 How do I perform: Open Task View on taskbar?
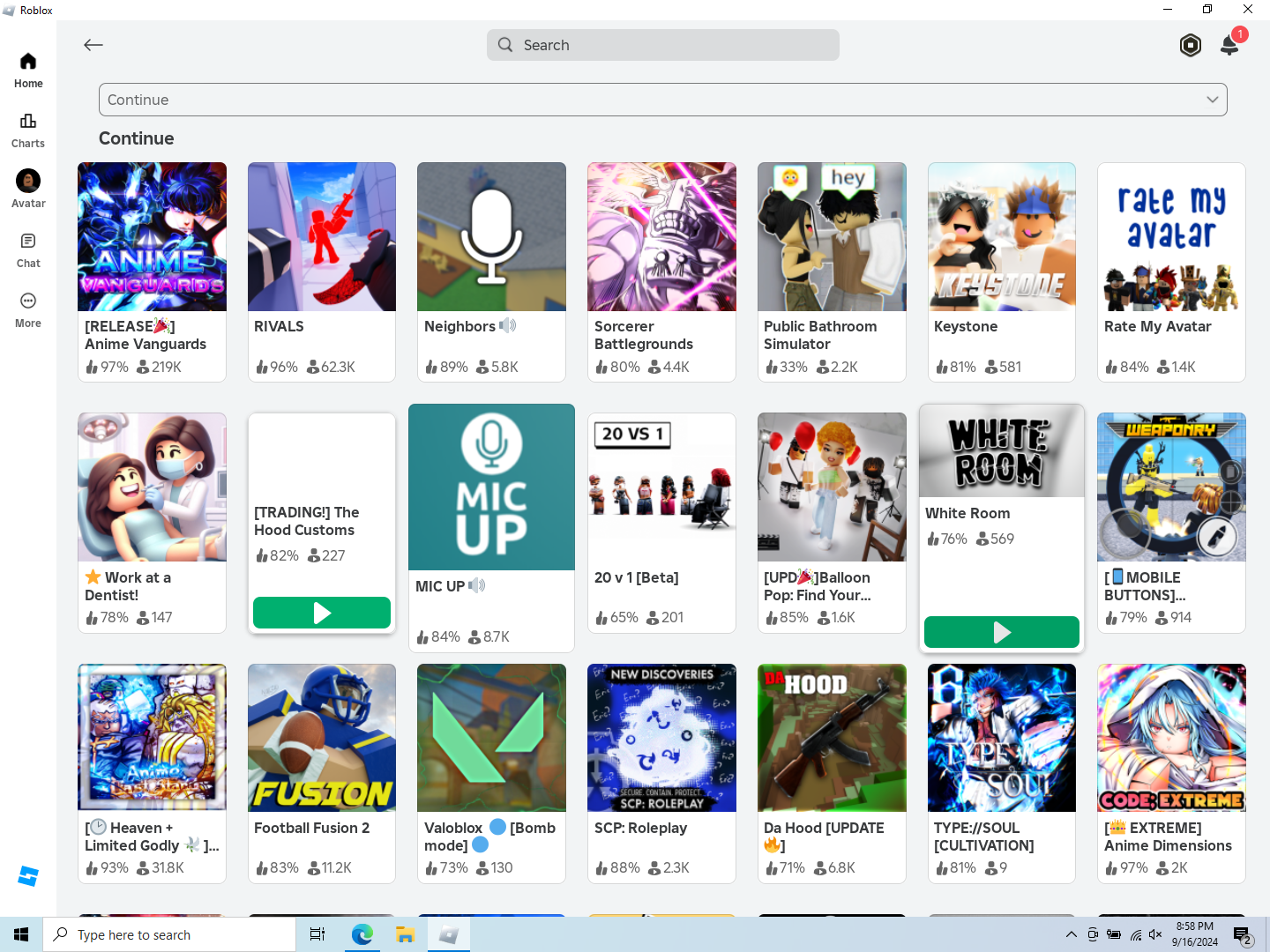317,934
